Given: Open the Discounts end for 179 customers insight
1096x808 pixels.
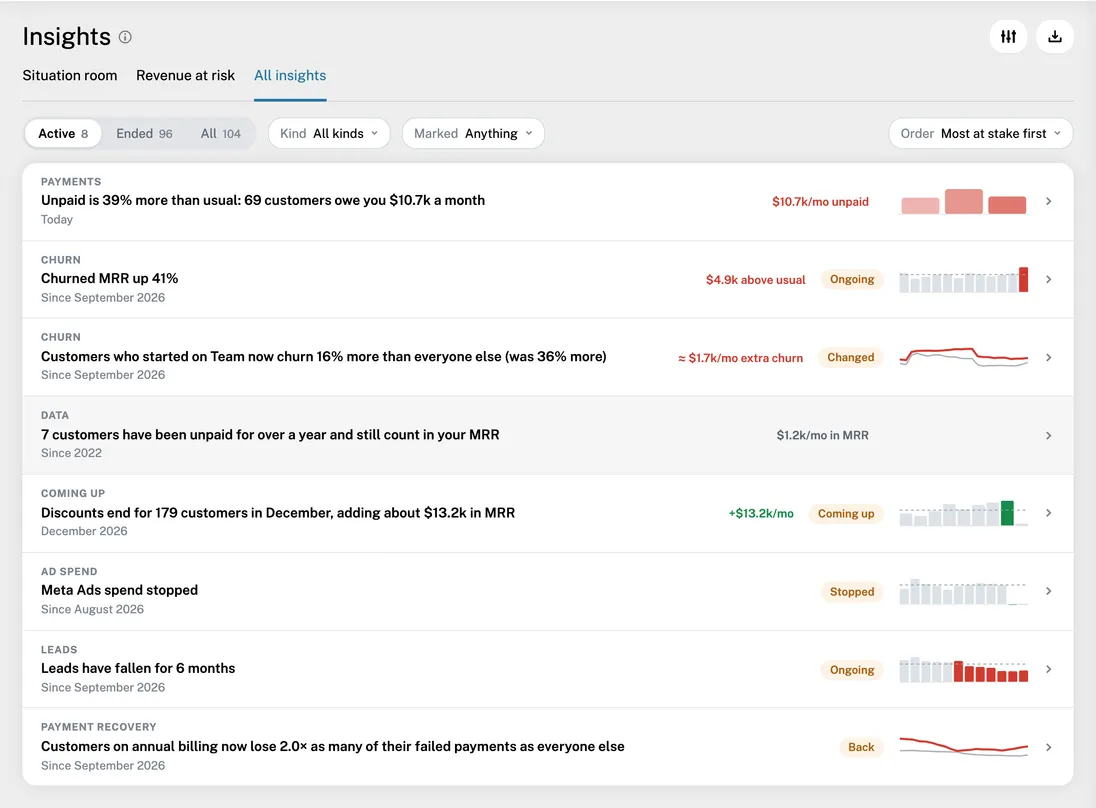Looking at the screenshot, I should pyautogui.click(x=548, y=513).
